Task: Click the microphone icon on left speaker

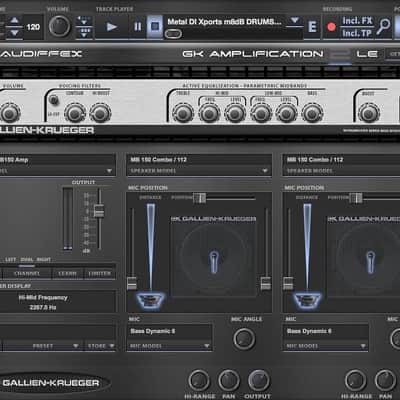Action: click(214, 262)
